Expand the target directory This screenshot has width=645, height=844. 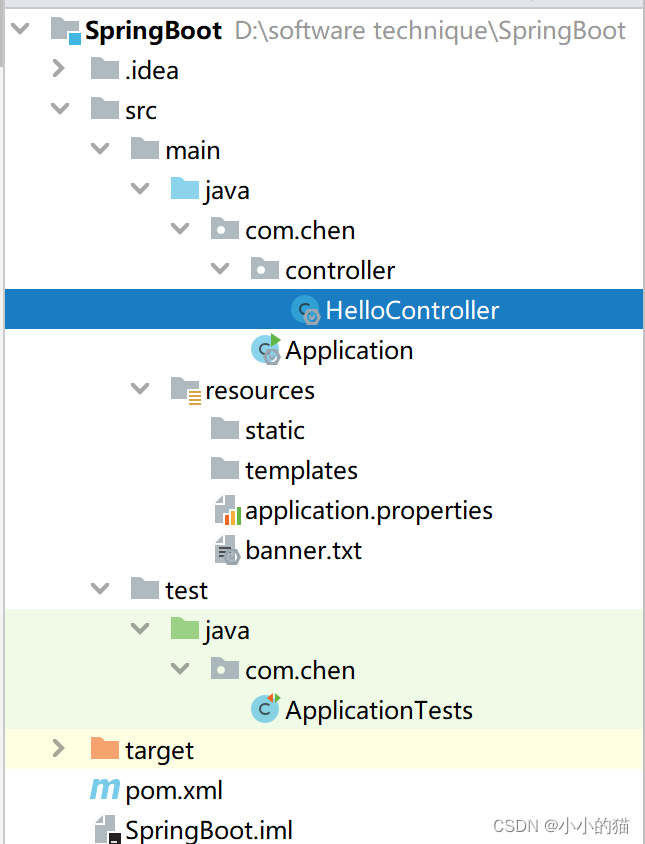[60, 749]
